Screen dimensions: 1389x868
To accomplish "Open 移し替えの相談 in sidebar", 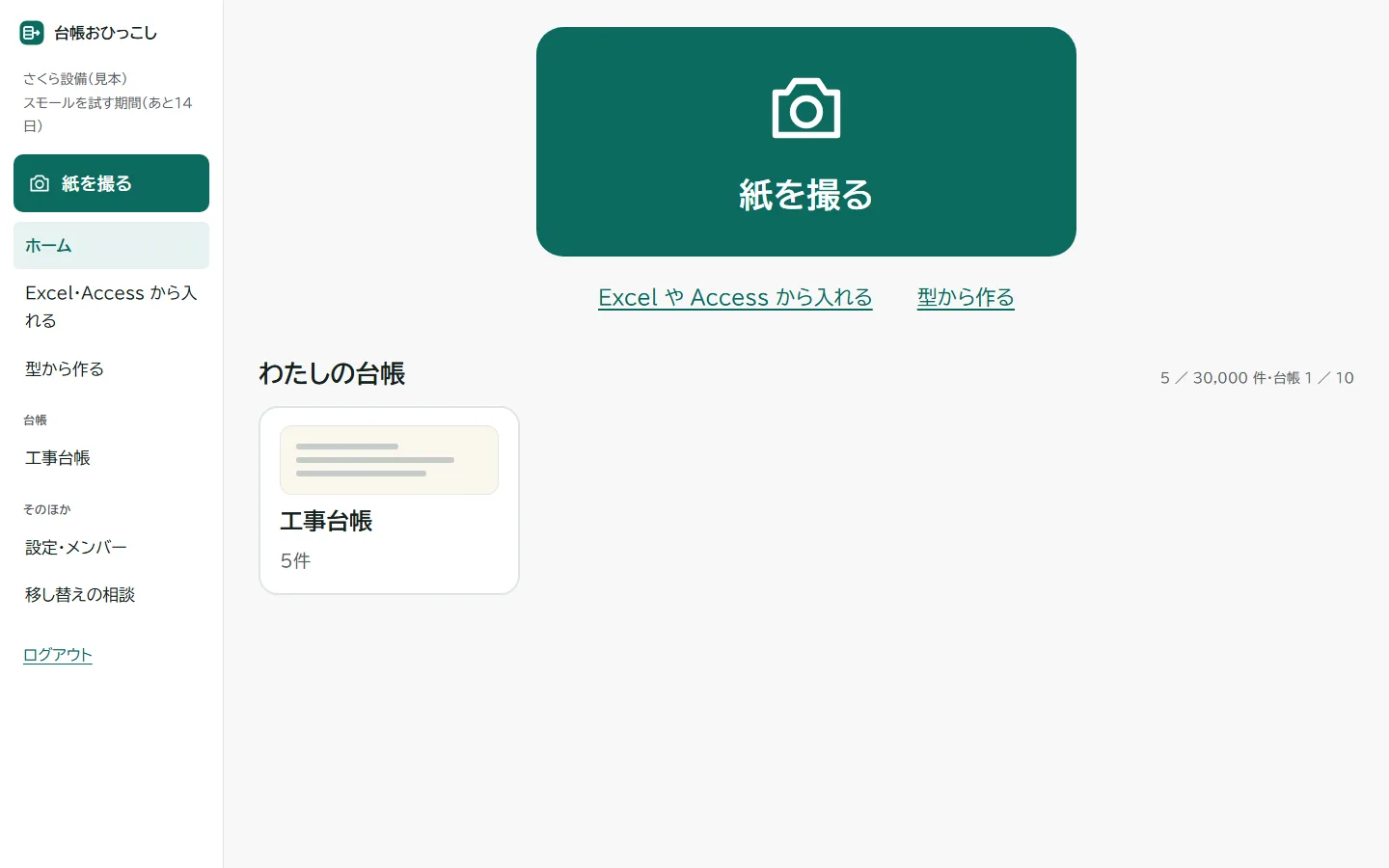I will click(111, 595).
